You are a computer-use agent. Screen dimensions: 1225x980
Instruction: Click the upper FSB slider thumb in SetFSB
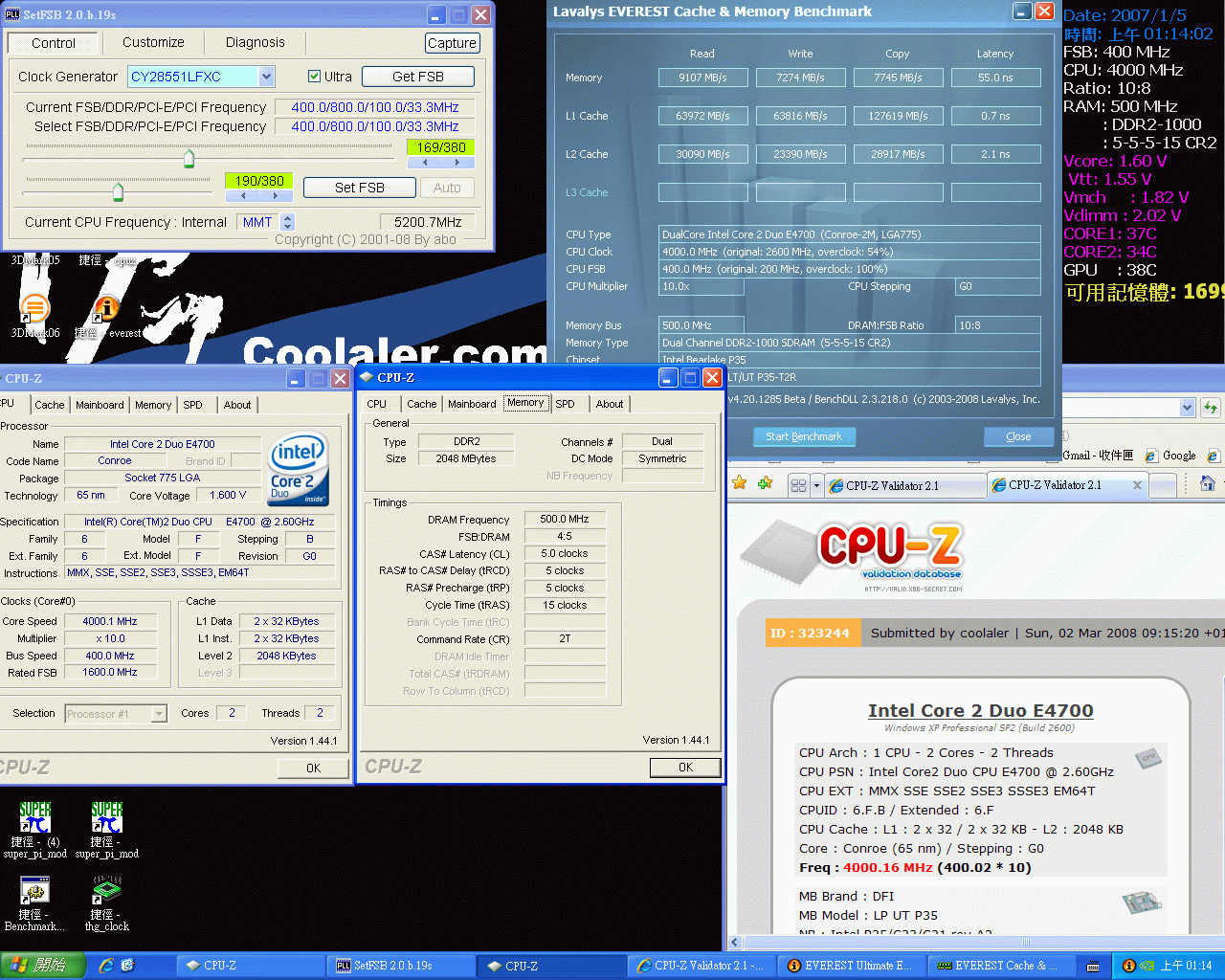pyautogui.click(x=189, y=158)
